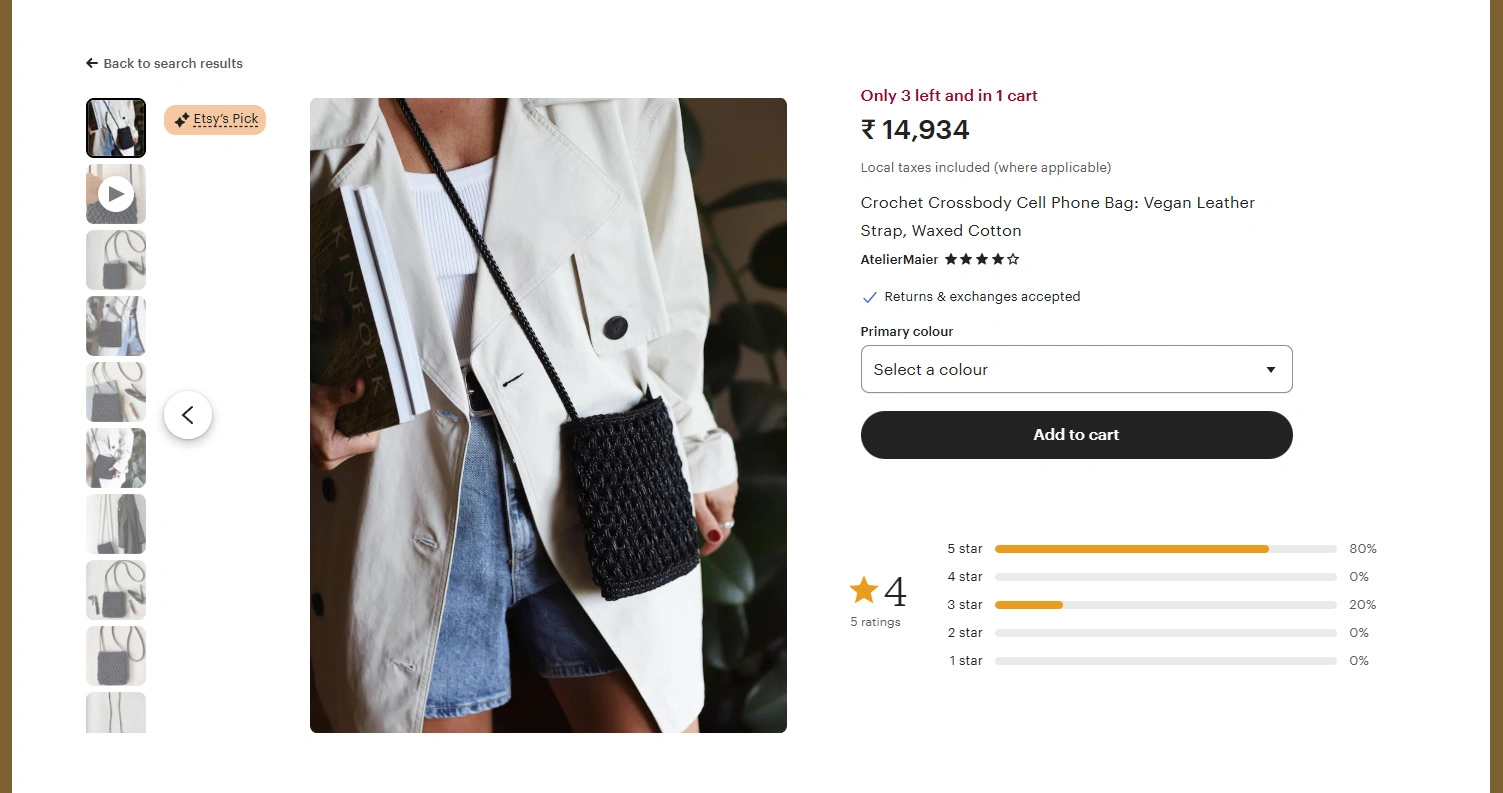1503x793 pixels.
Task: Open the AtelierMaier shop link
Action: pyautogui.click(x=899, y=259)
